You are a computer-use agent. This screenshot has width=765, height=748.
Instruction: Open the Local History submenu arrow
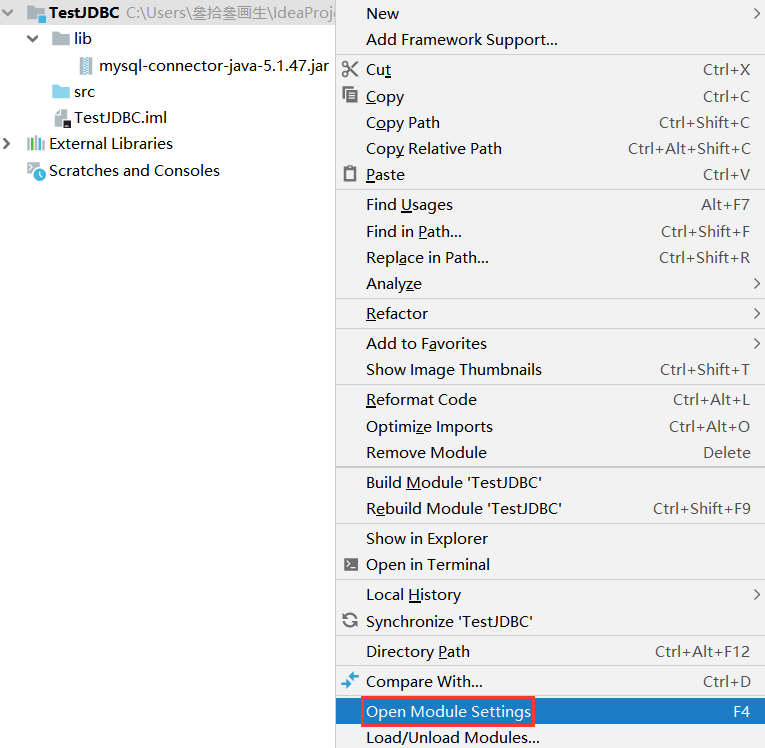point(756,594)
